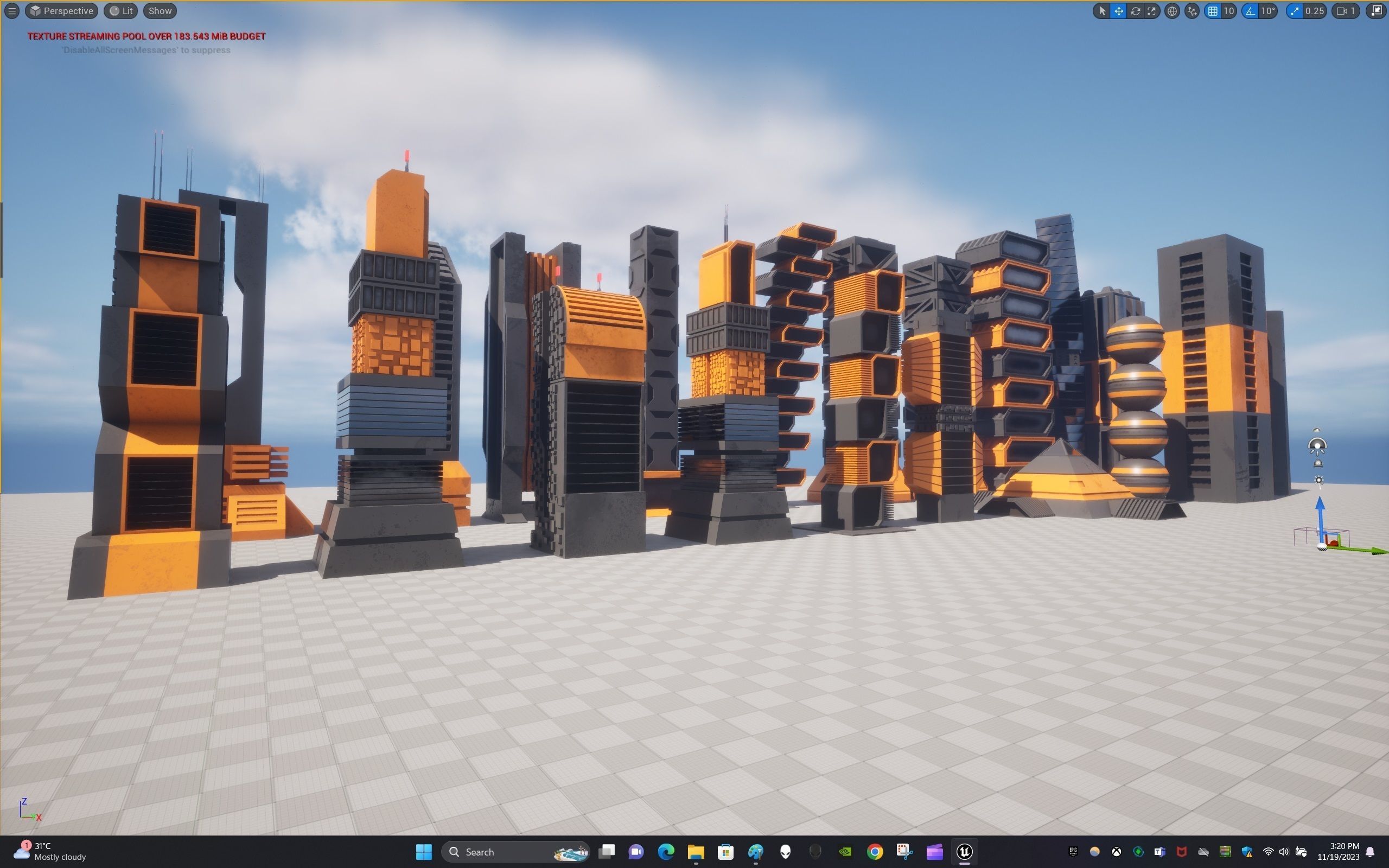
Task: Open white Alienware Command Center icon
Action: point(785,851)
